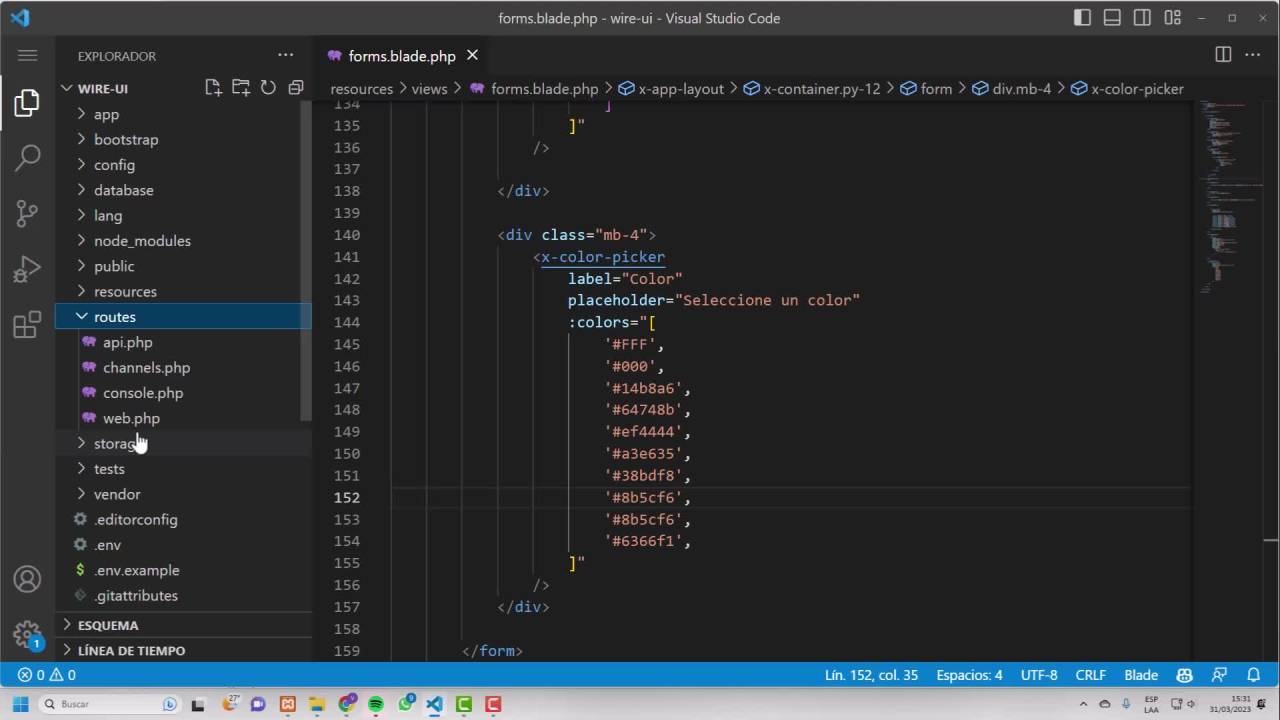
Task: Open editor more actions ellipsis
Action: (1253, 55)
